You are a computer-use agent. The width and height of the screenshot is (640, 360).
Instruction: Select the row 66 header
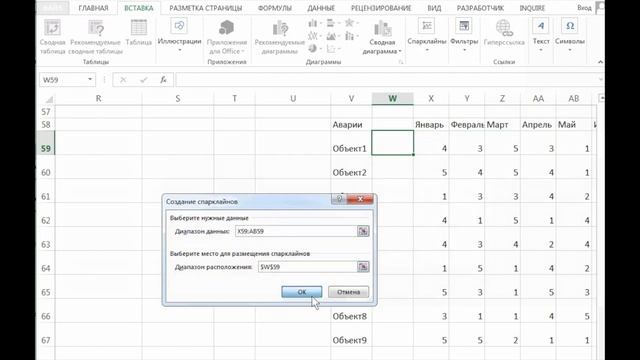(46, 311)
